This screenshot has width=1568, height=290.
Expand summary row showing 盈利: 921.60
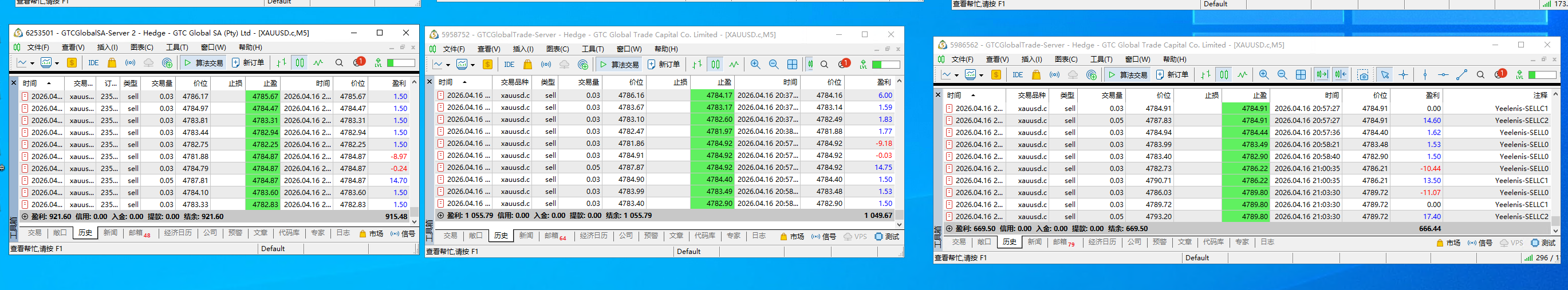point(25,216)
